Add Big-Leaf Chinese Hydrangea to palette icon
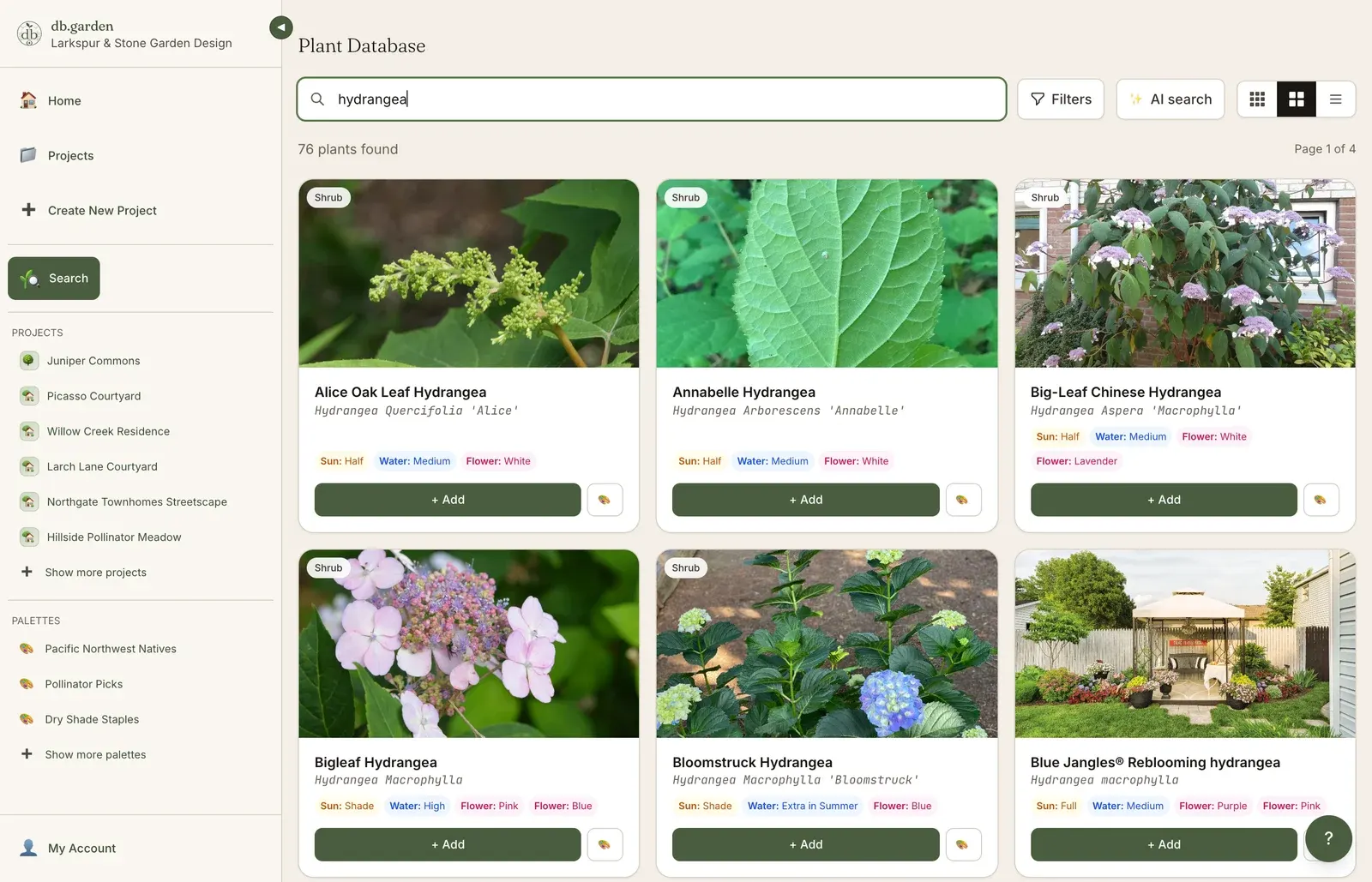 point(1321,500)
